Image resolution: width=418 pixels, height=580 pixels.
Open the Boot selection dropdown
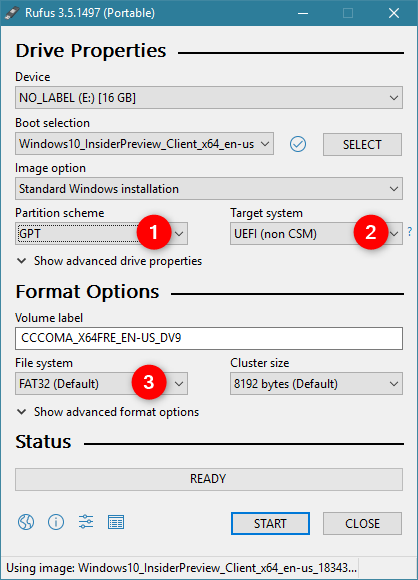[x=144, y=144]
